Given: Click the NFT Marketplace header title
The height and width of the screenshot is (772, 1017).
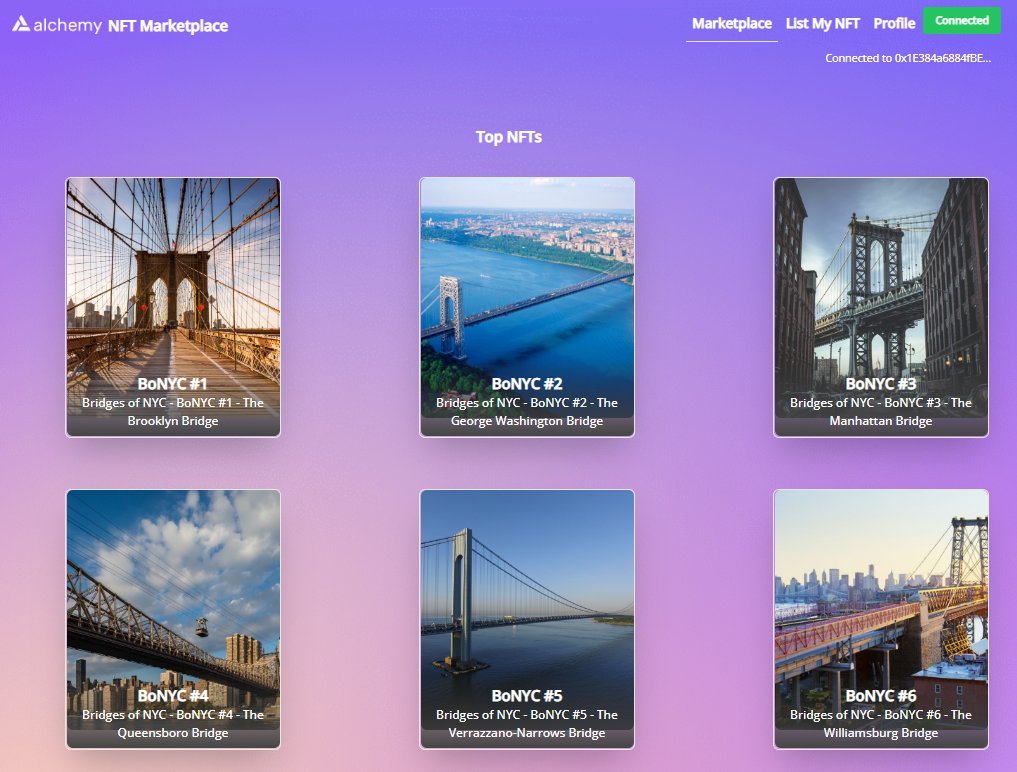Looking at the screenshot, I should (168, 26).
